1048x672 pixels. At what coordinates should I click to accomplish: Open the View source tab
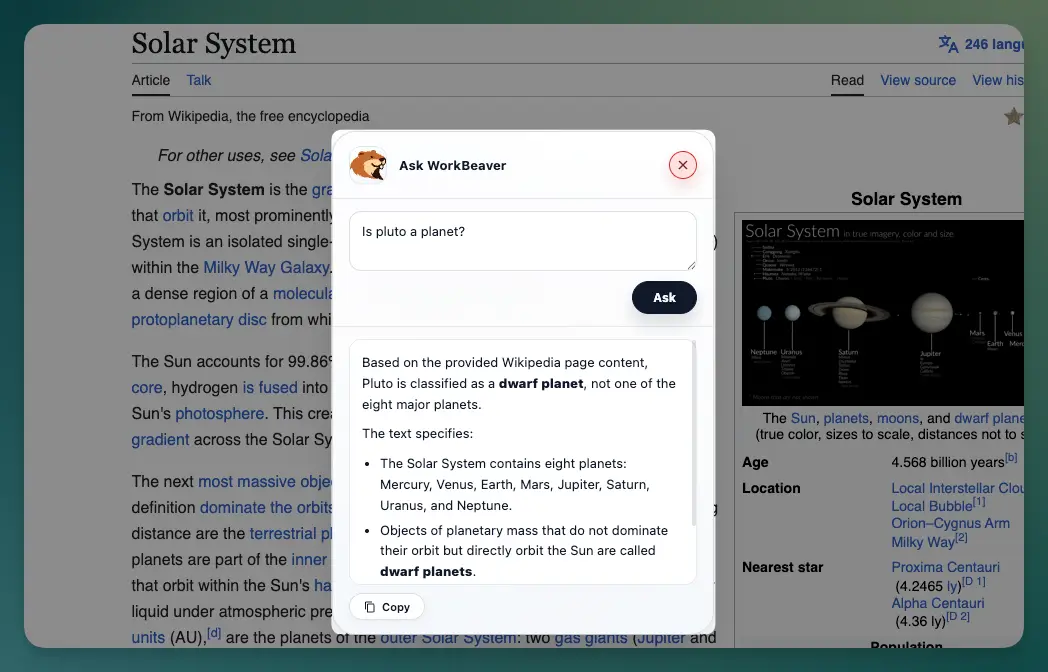pyautogui.click(x=918, y=80)
